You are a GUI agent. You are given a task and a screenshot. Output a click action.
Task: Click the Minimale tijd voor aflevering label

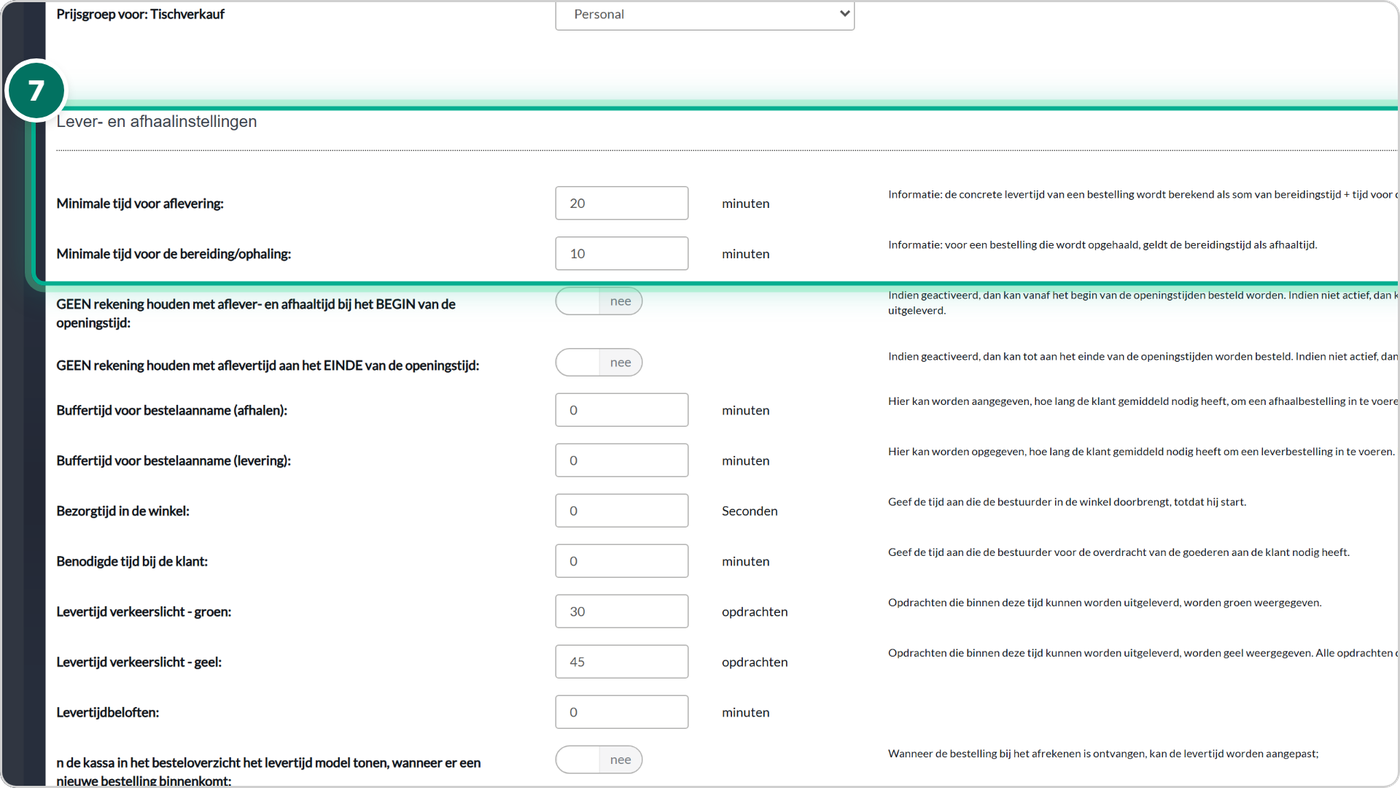pyautogui.click(x=140, y=204)
